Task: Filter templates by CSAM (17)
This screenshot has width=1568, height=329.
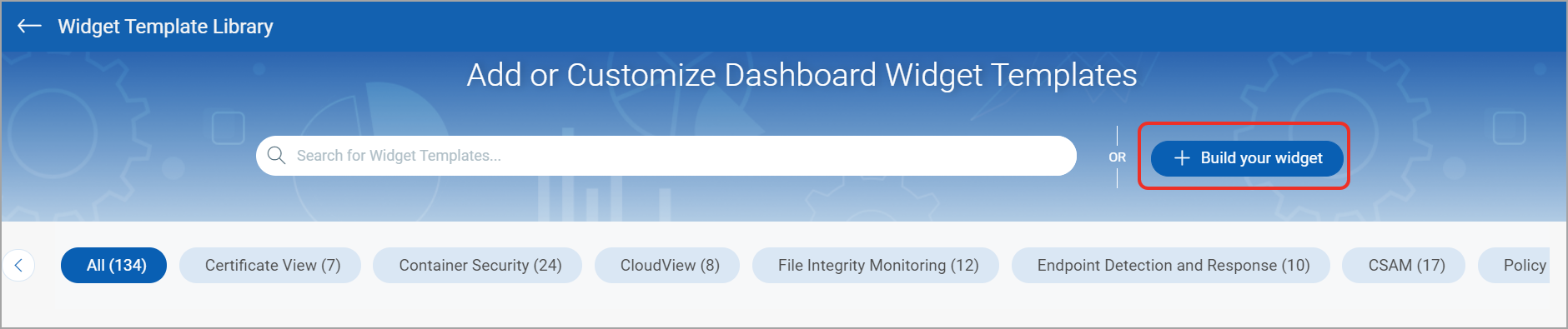Action: point(1404,265)
